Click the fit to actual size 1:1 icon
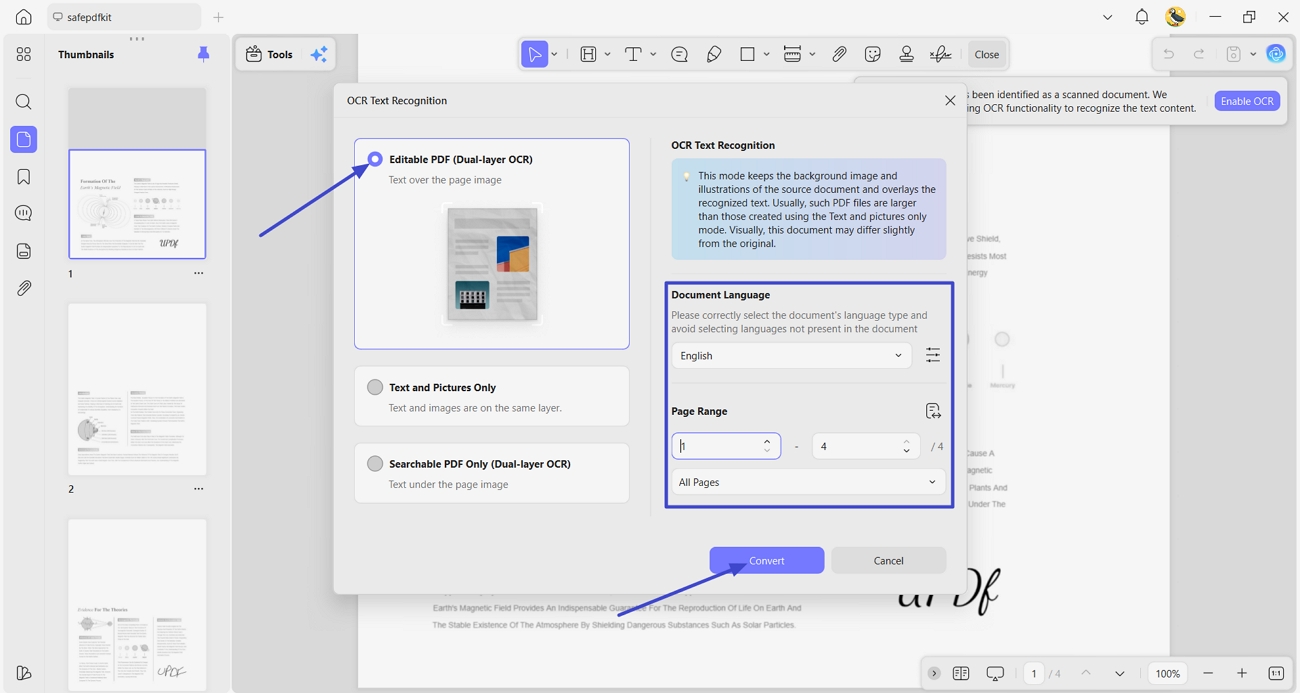This screenshot has width=1300, height=693. (1276, 673)
